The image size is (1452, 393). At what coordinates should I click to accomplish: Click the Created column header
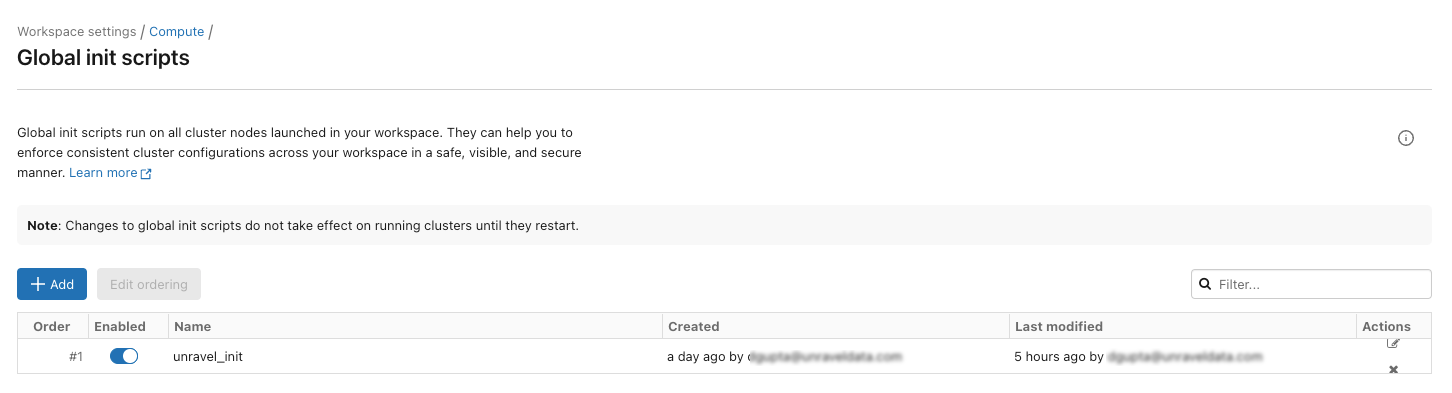click(x=693, y=326)
